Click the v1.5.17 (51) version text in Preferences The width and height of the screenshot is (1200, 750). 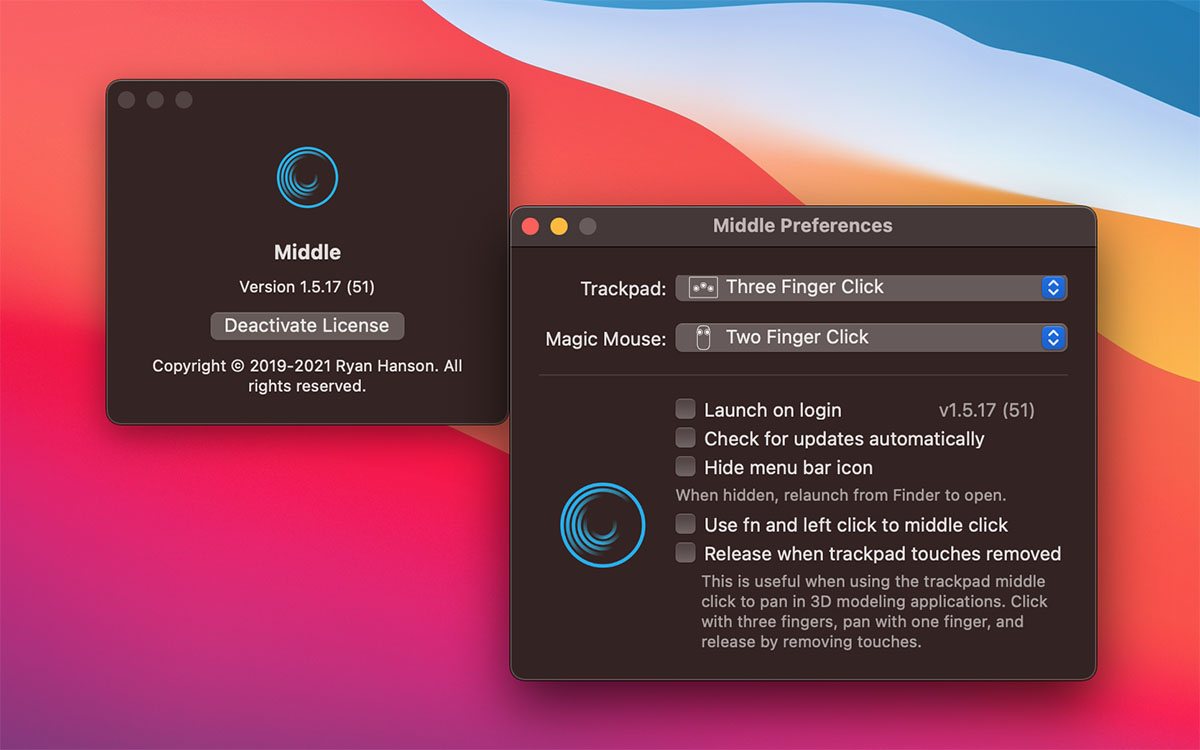pyautogui.click(x=986, y=410)
